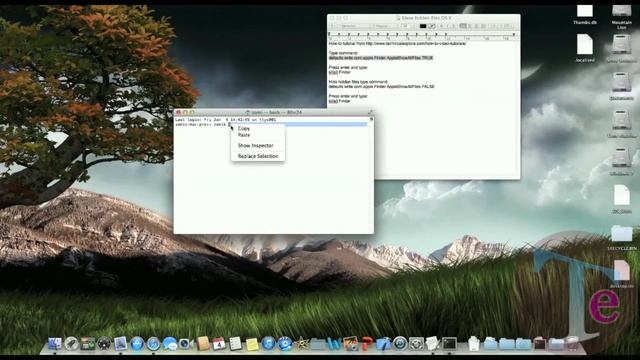Select Mountain Lion drive on desktop
640x360 pixels.
tap(622, 16)
